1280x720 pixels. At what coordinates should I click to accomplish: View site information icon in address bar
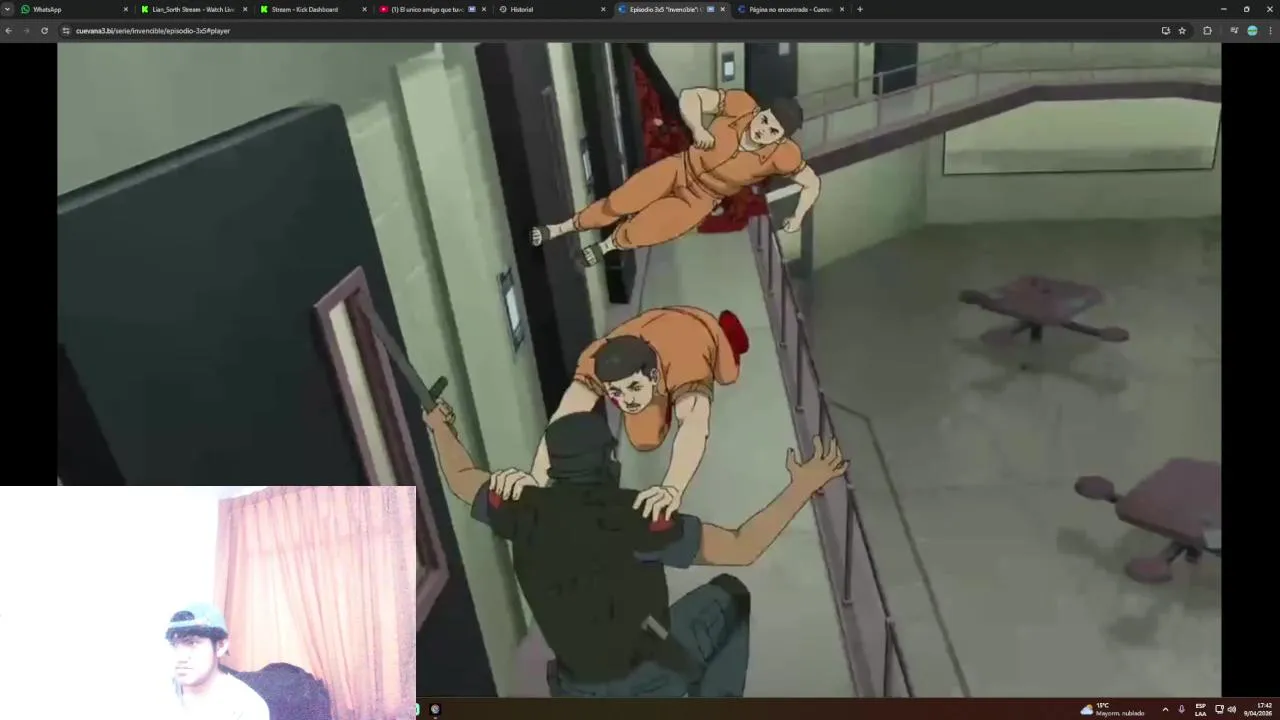click(66, 31)
